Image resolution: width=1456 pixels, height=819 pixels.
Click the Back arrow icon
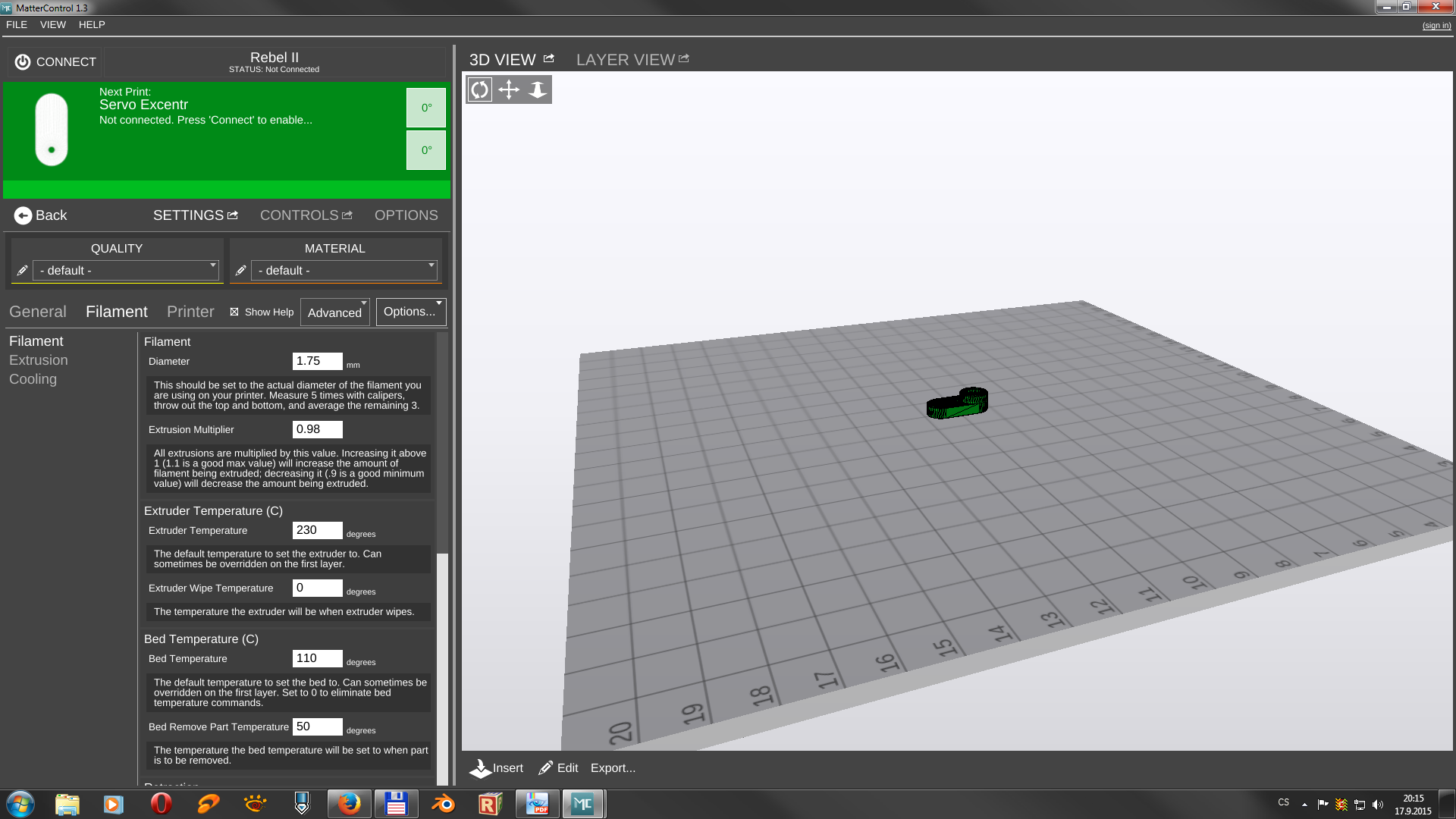point(23,215)
